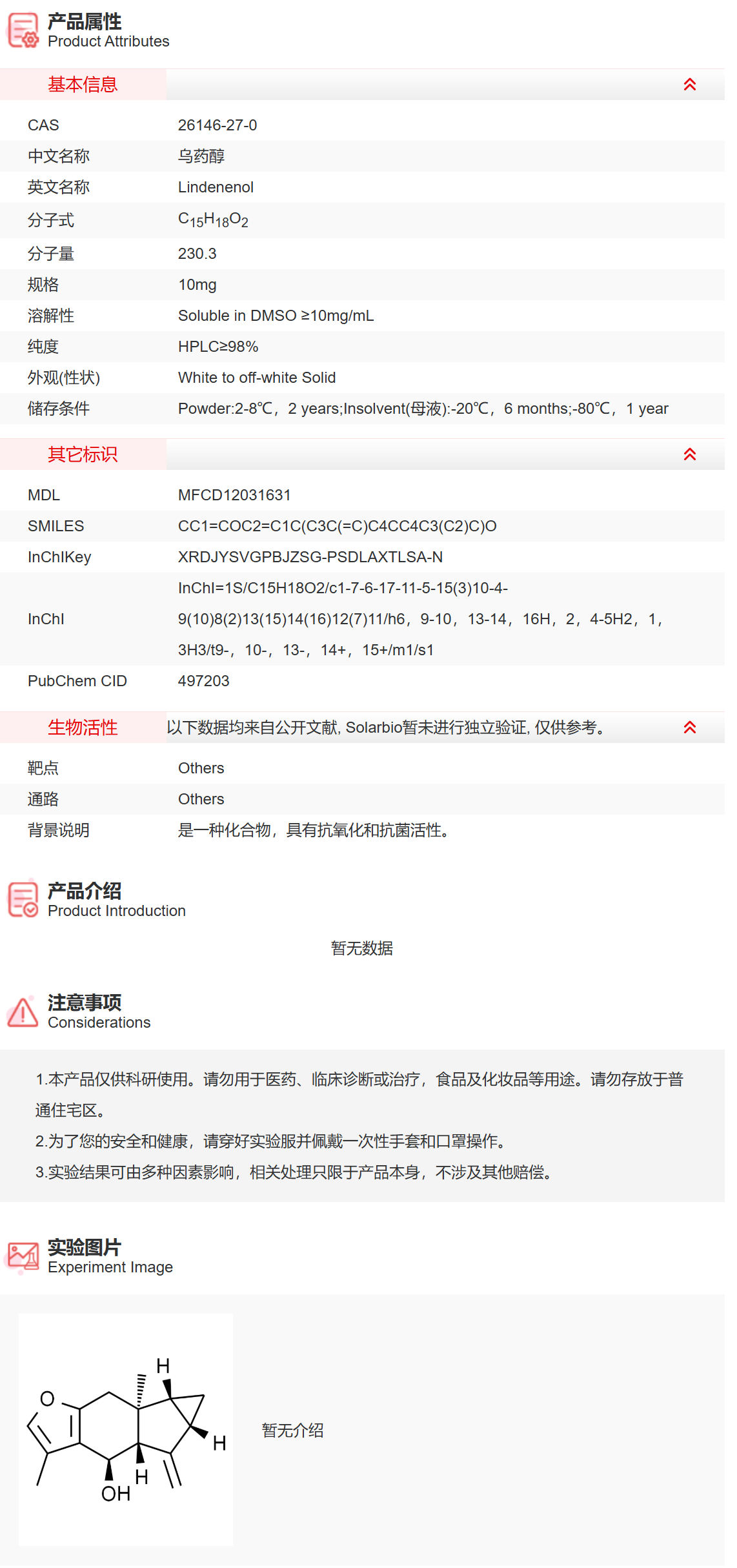Click the MDL number MFCD12031631
Image resolution: width=737 pixels, height=1568 pixels.
(234, 495)
